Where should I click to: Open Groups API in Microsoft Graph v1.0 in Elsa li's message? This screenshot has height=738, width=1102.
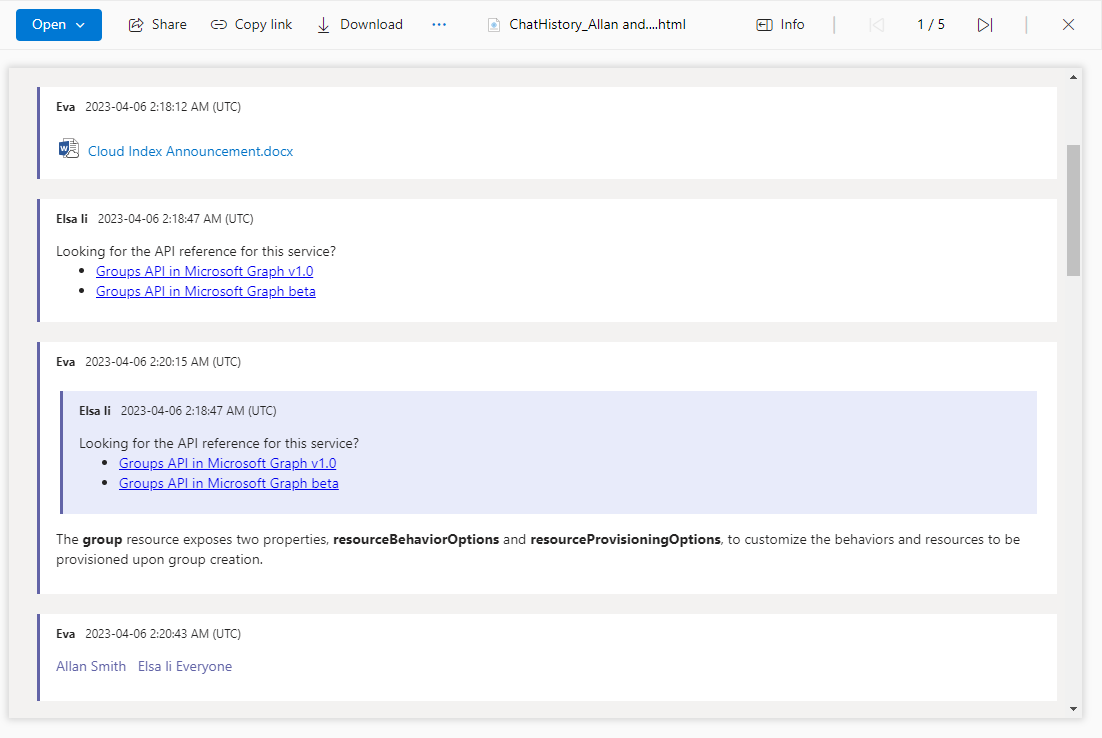[205, 271]
